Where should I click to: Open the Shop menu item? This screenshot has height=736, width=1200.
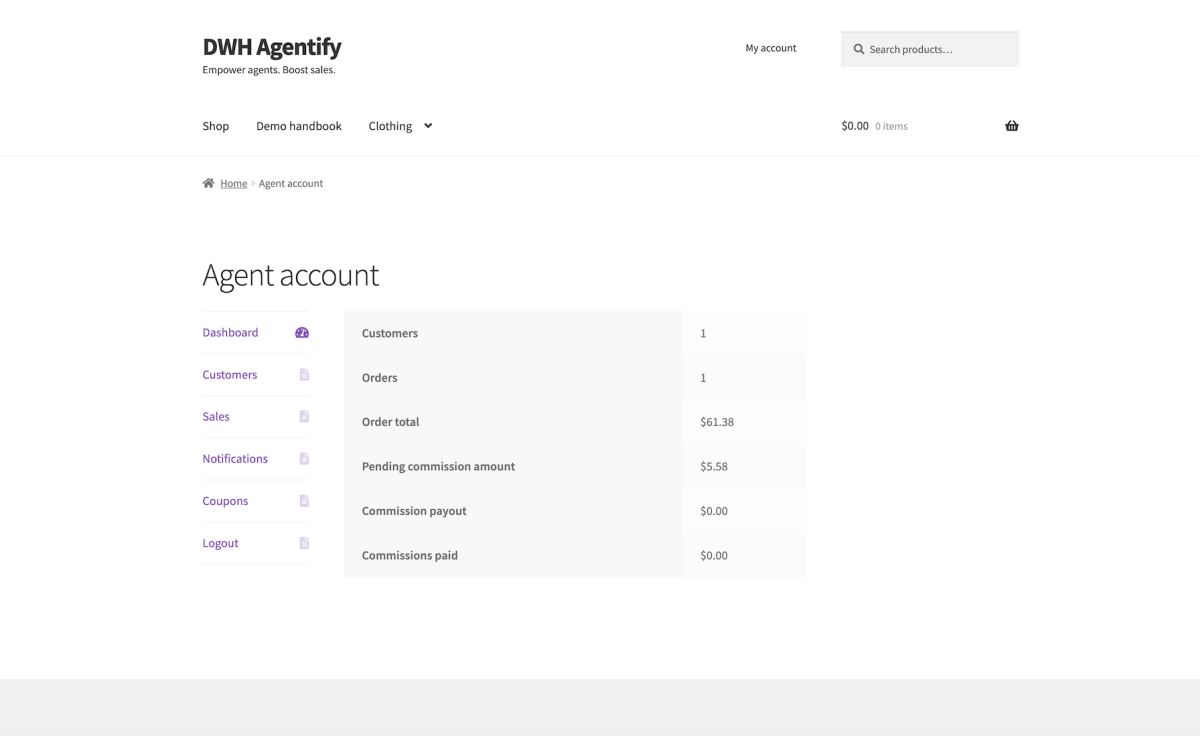pos(216,126)
